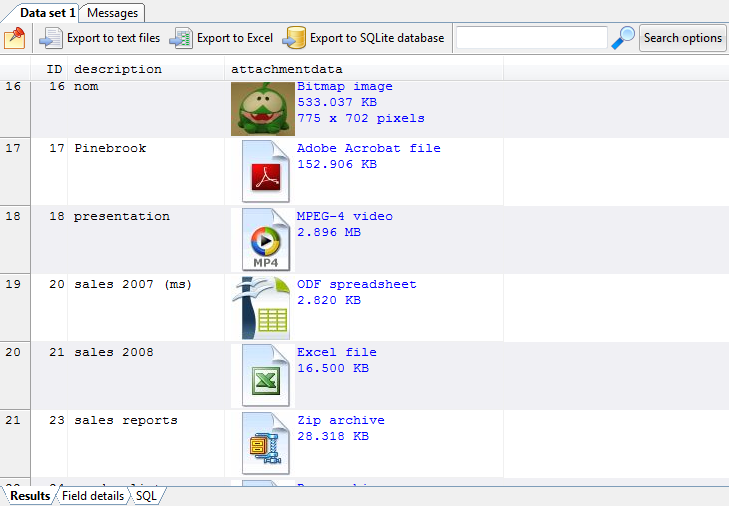Select row header 19

coord(15,307)
